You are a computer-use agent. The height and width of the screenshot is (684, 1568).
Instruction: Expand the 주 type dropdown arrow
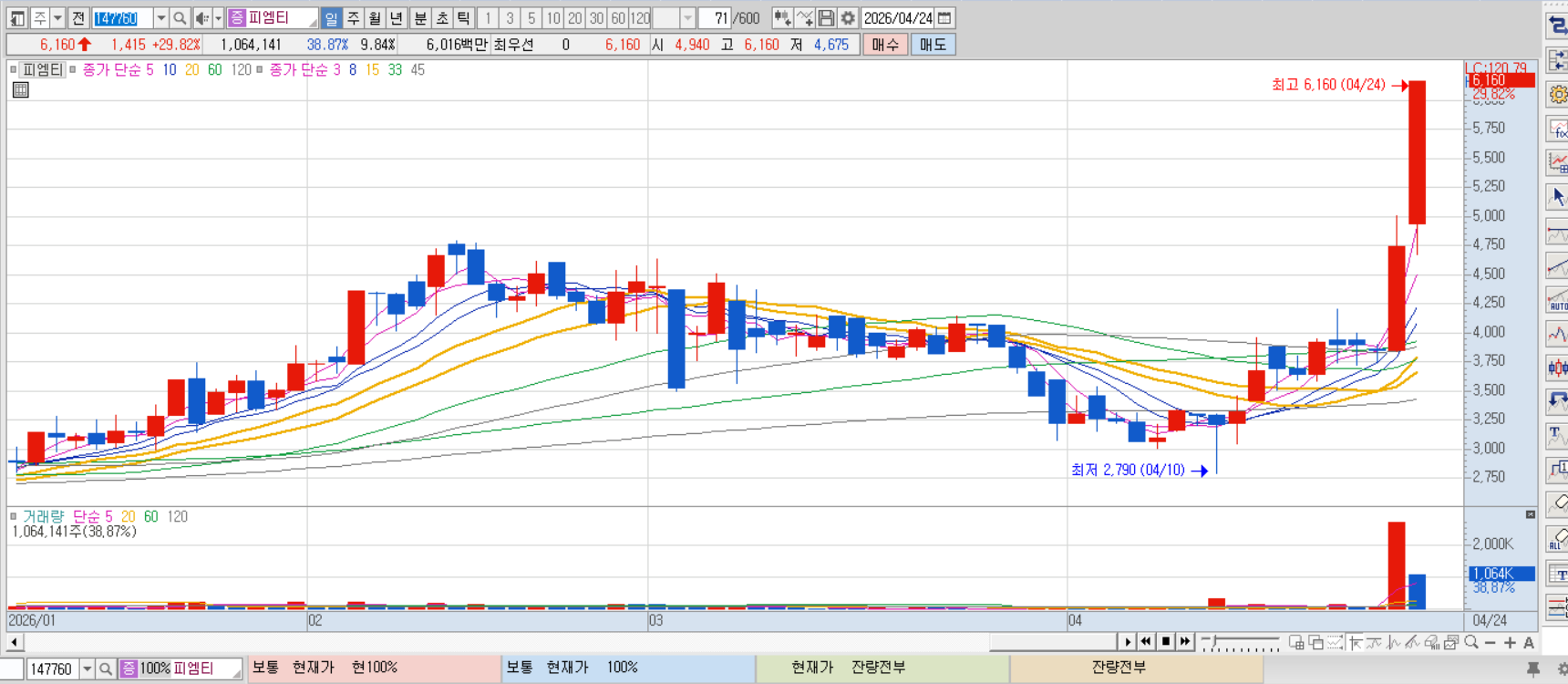(57, 18)
